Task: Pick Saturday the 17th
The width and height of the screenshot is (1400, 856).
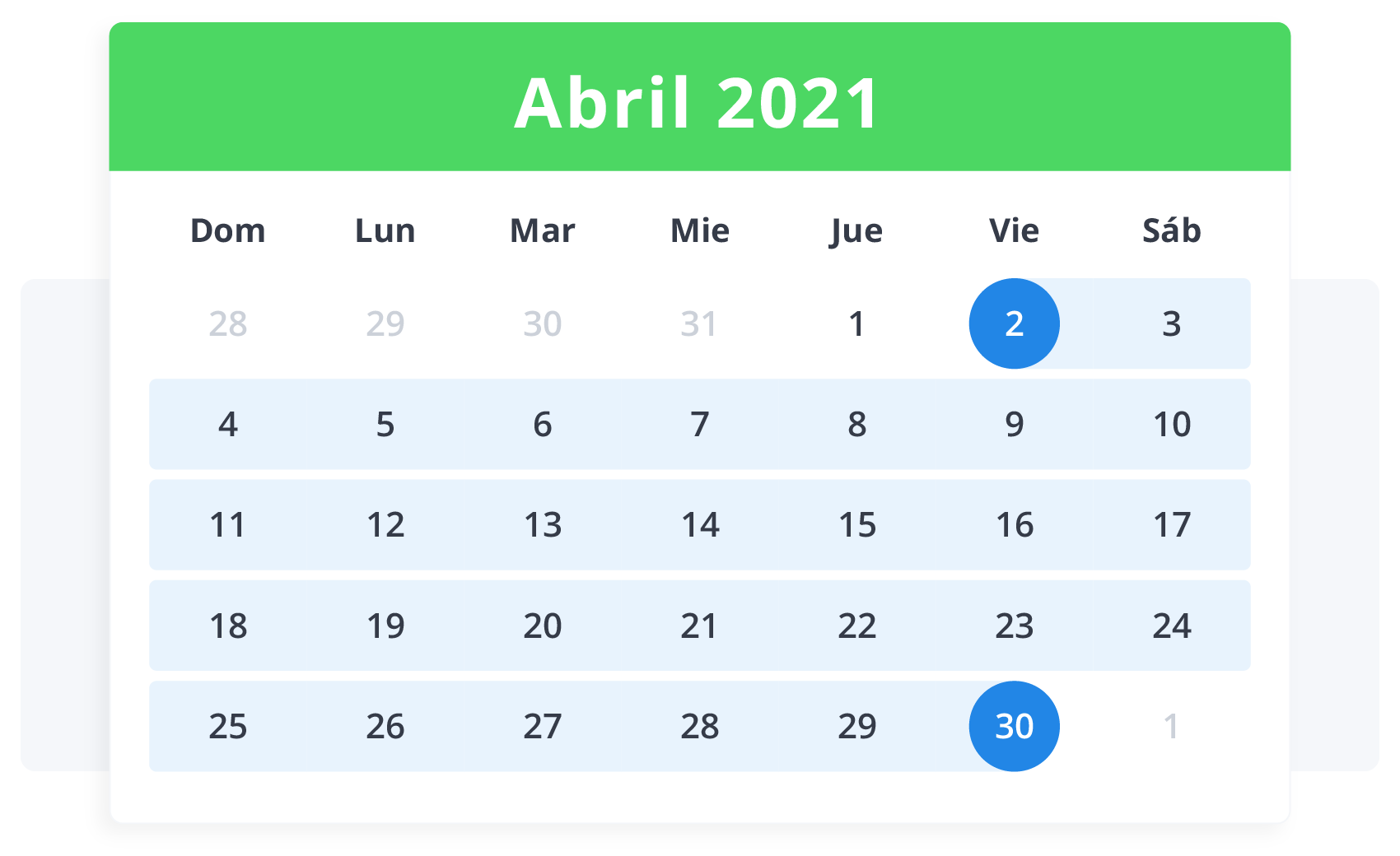Action: coord(1171,525)
